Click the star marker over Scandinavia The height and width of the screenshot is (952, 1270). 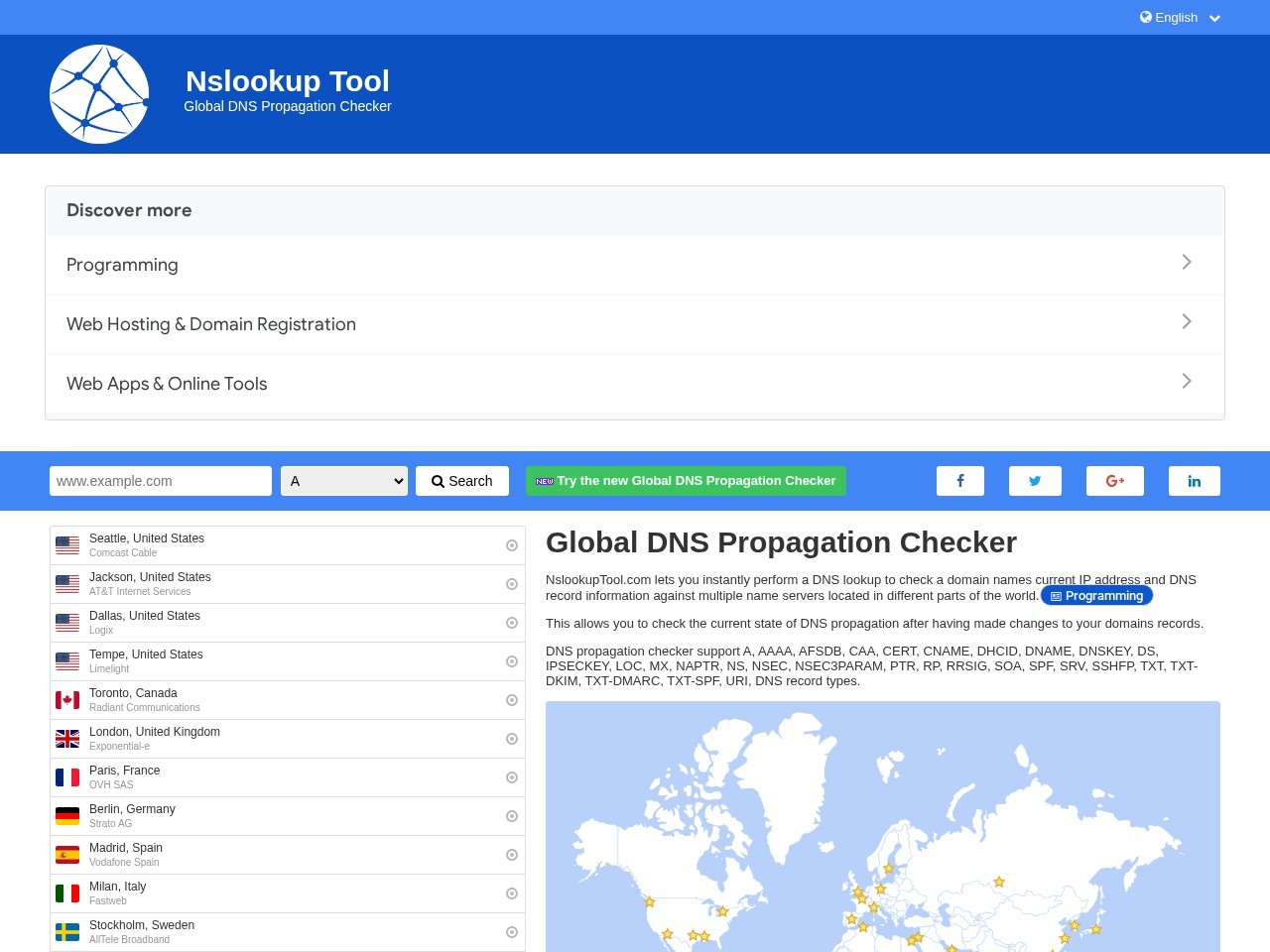point(888,868)
